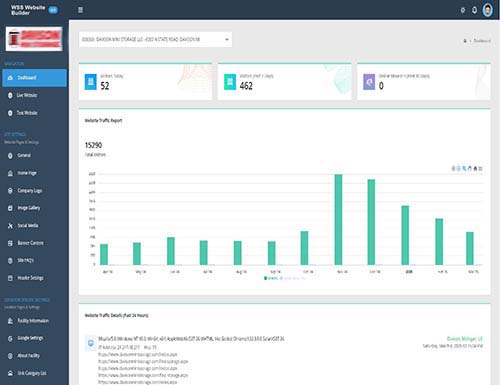The width and height of the screenshot is (500, 385).
Task: Open Dashboard in the sidebar
Action: [34, 78]
